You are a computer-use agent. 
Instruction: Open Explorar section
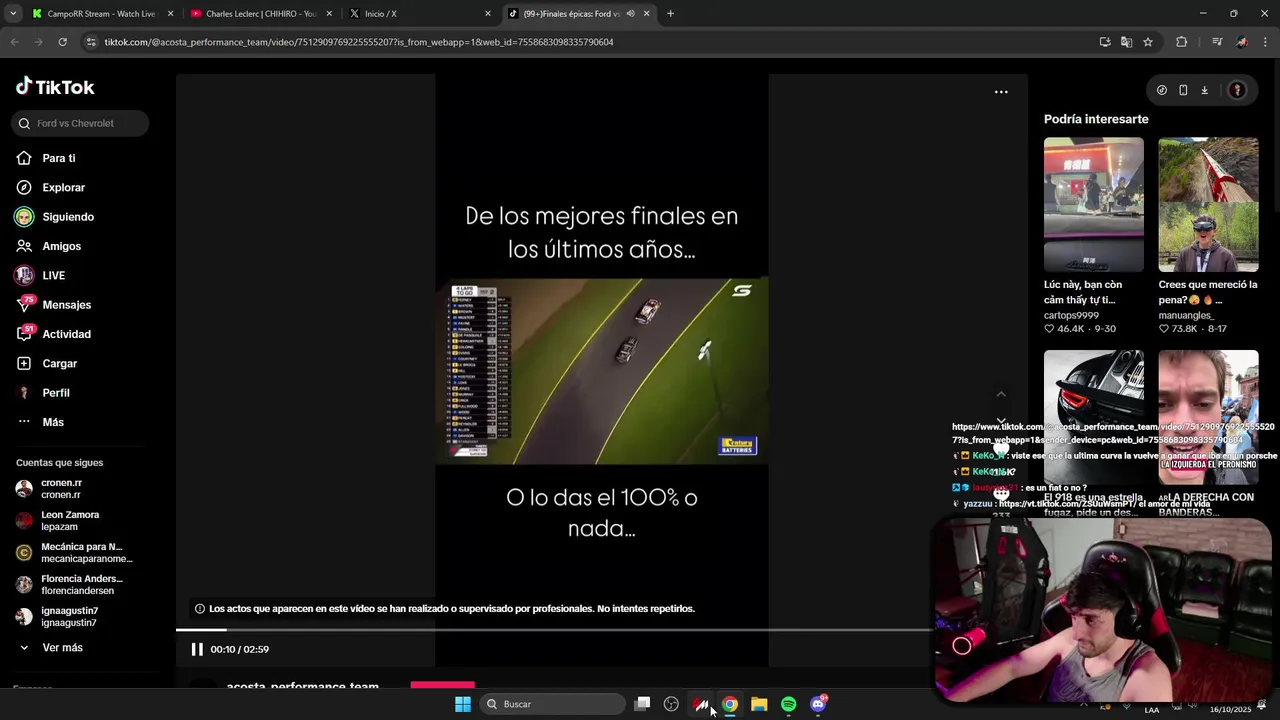[51, 187]
